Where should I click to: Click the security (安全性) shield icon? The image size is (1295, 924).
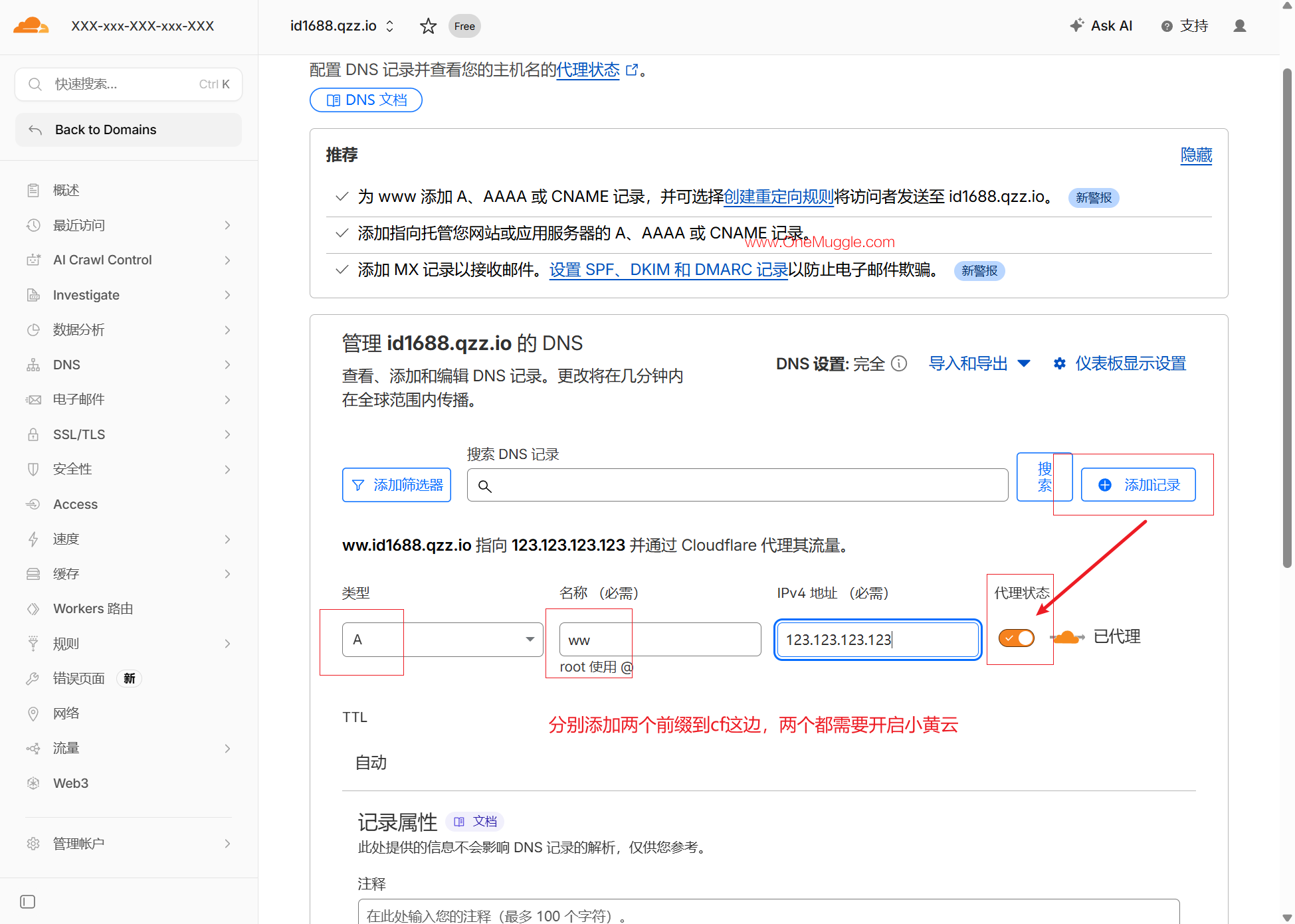pos(33,470)
